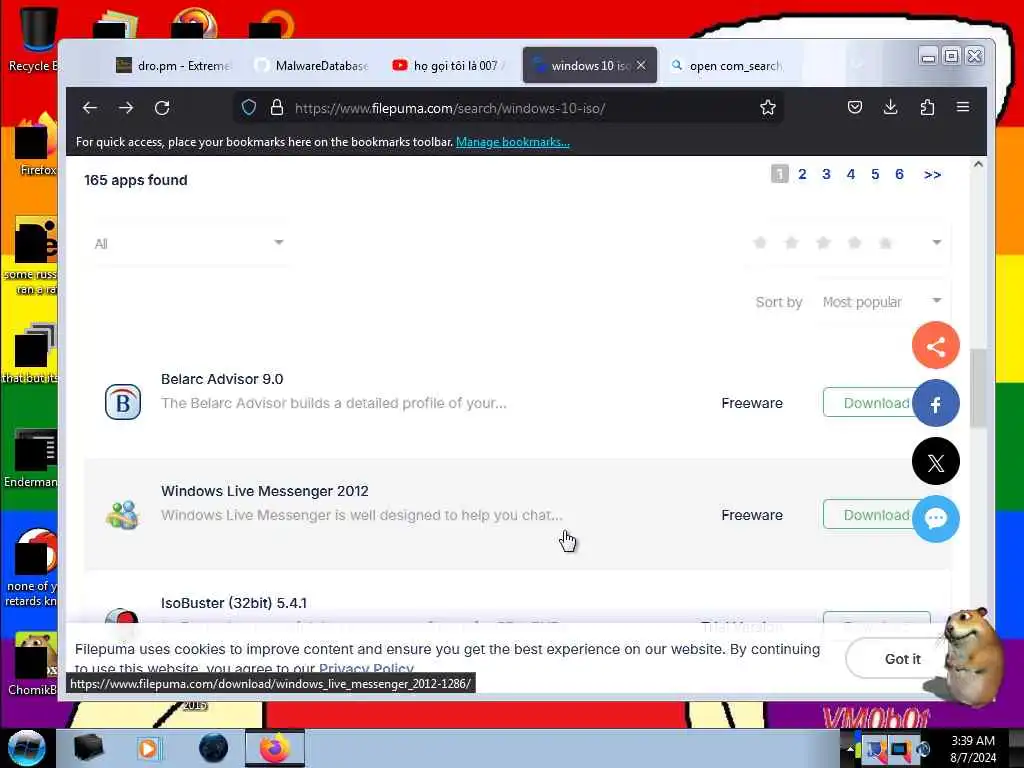The height and width of the screenshot is (768, 1024).
Task: Go to results page 5
Action: click(875, 174)
